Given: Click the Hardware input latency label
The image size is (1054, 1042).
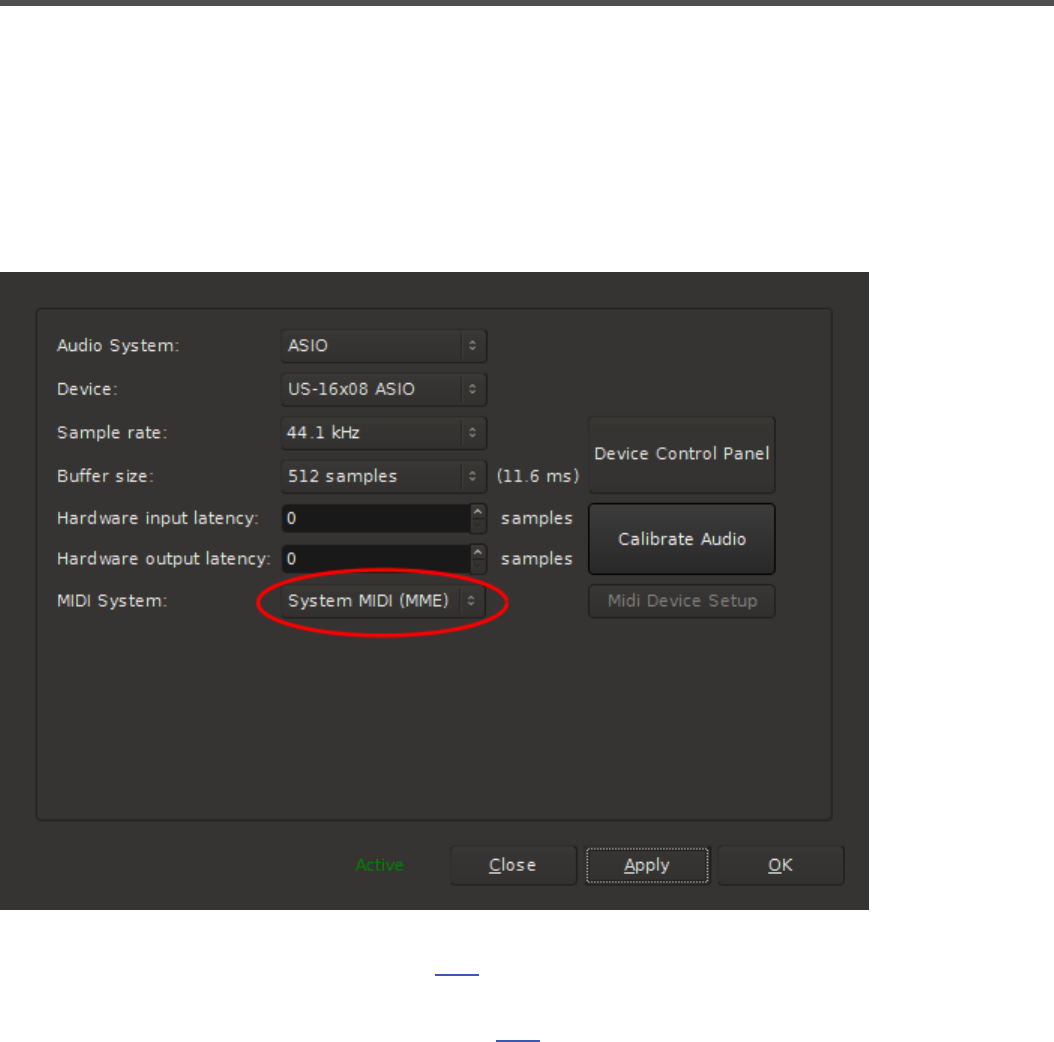Looking at the screenshot, I should click(158, 518).
